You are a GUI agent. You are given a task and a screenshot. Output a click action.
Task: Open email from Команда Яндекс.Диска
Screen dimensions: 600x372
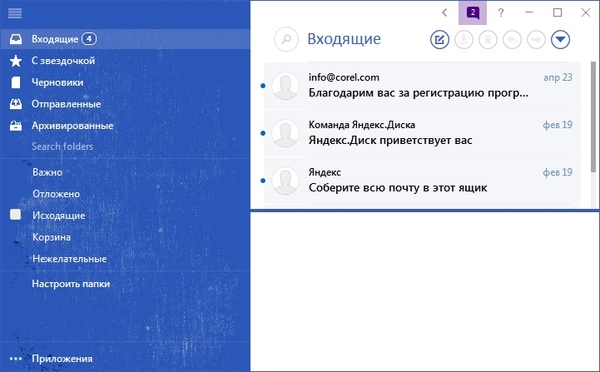click(x=422, y=133)
